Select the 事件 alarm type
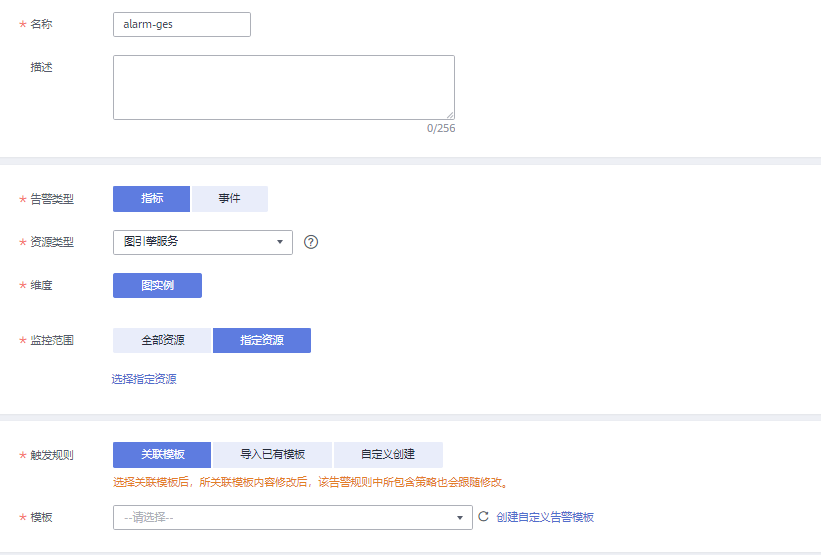The width and height of the screenshot is (821, 555). (229, 198)
